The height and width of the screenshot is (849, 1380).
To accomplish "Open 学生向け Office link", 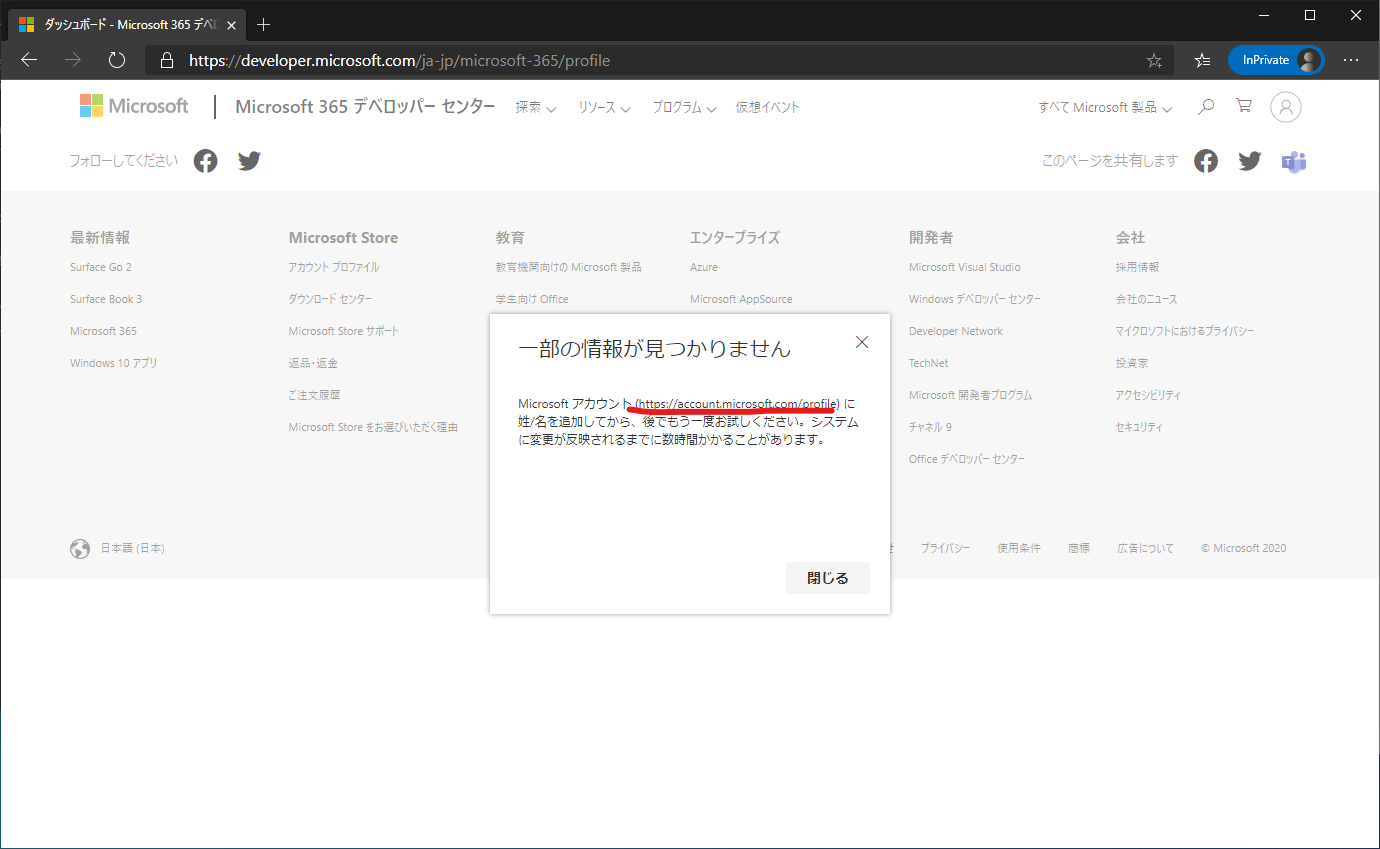I will (532, 299).
